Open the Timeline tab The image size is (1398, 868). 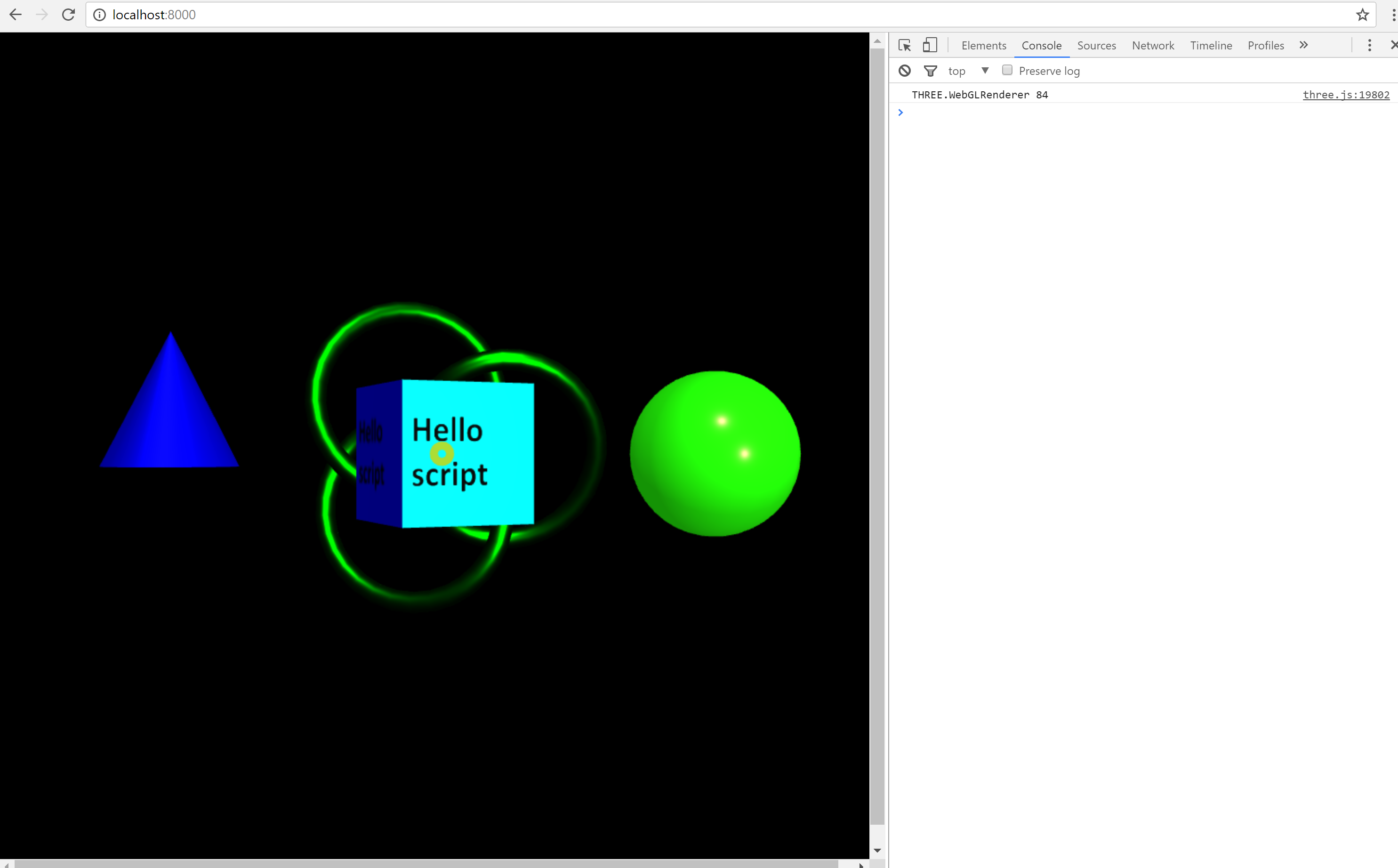pyautogui.click(x=1211, y=45)
